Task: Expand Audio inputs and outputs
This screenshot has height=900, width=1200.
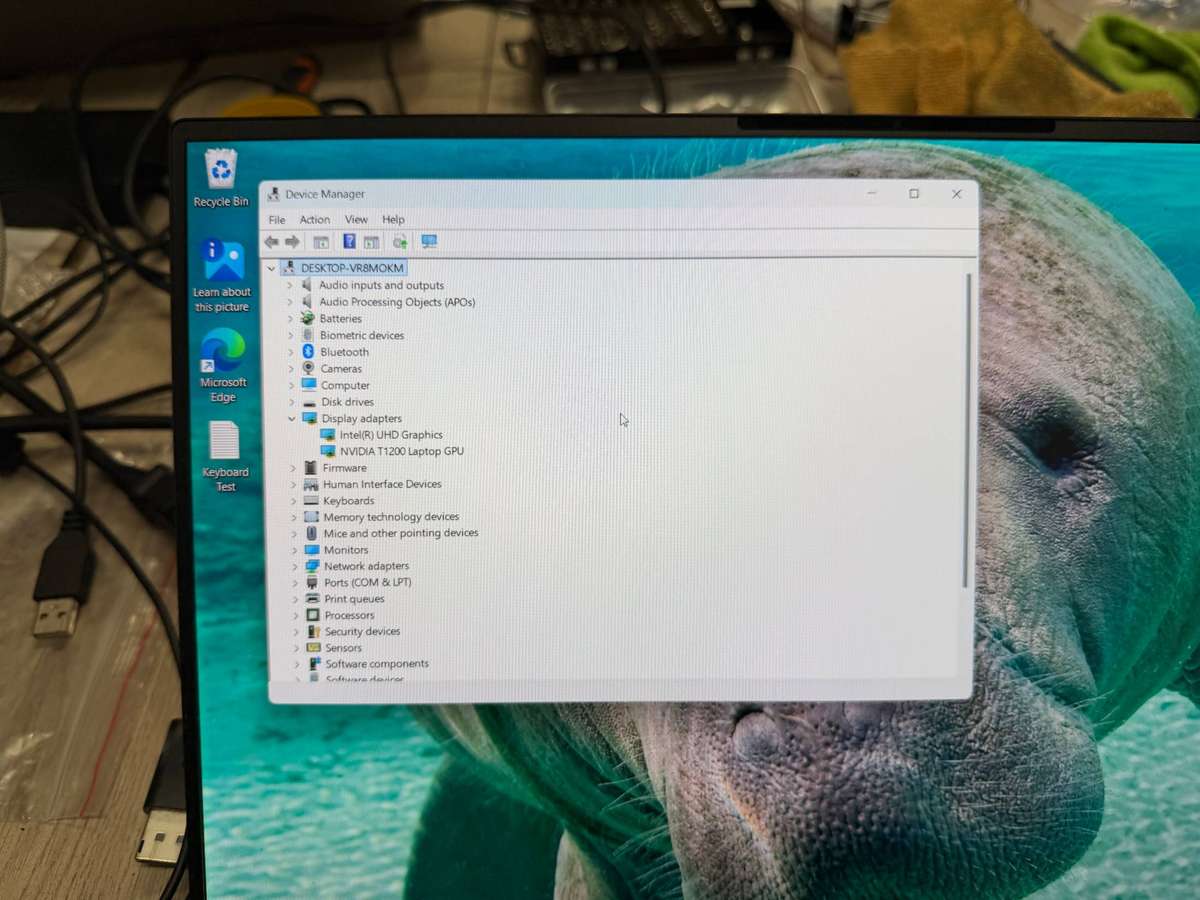Action: click(x=291, y=286)
